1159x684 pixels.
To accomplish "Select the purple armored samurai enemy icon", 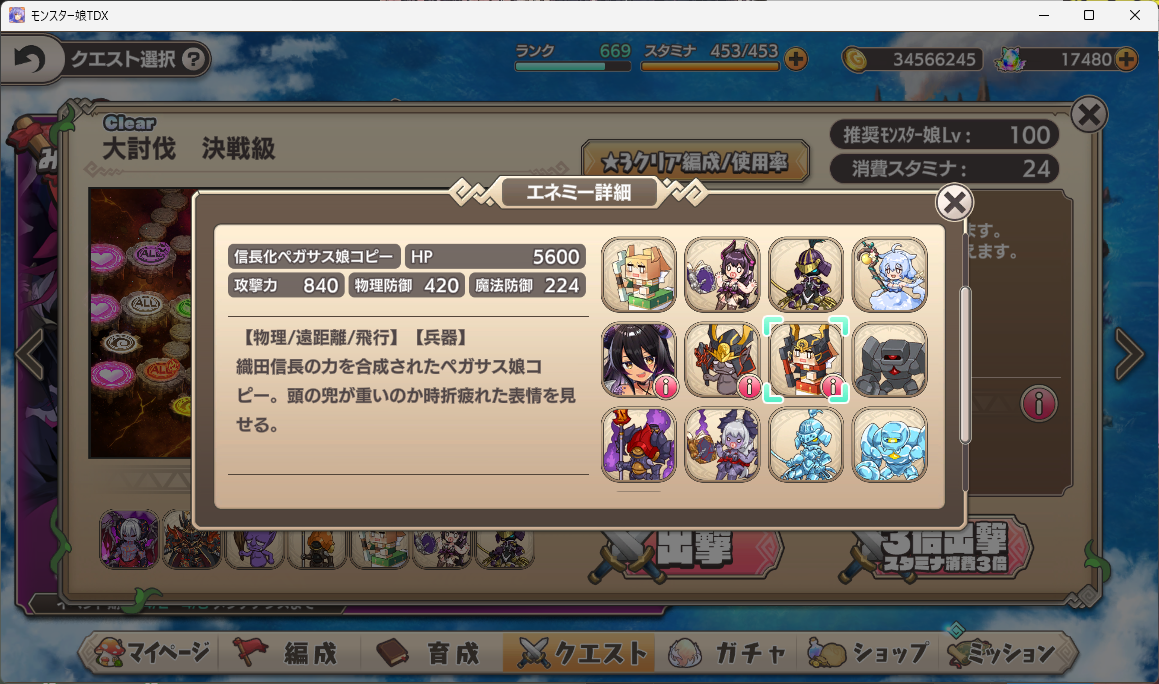I will click(x=806, y=274).
